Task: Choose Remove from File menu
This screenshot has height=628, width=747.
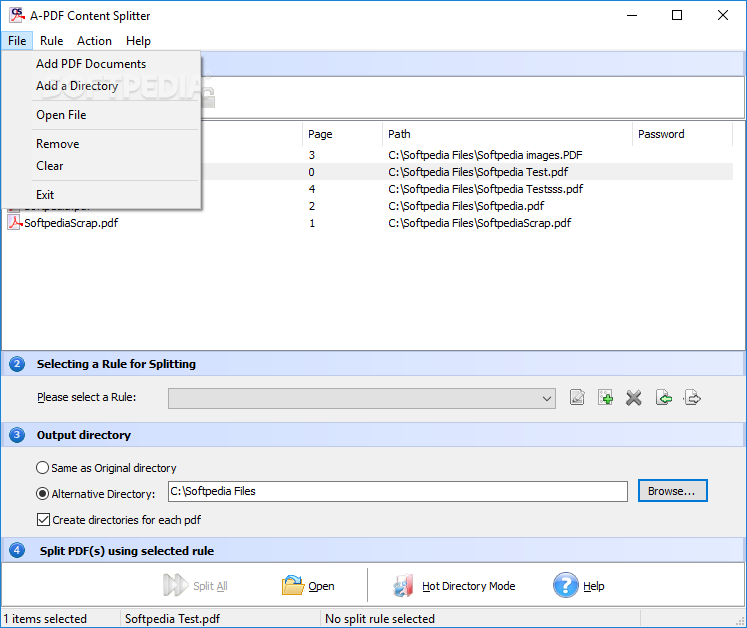Action: point(58,144)
